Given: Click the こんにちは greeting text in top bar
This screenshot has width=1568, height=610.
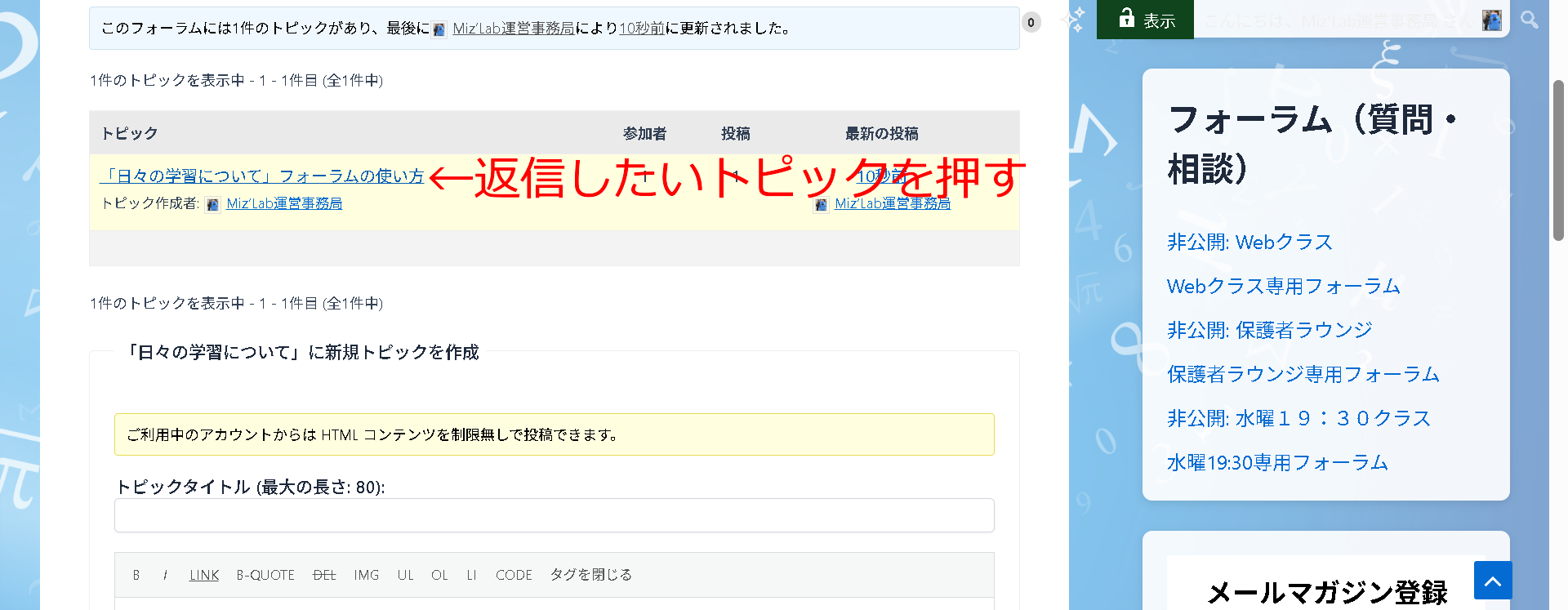Looking at the screenshot, I should click(x=1340, y=21).
